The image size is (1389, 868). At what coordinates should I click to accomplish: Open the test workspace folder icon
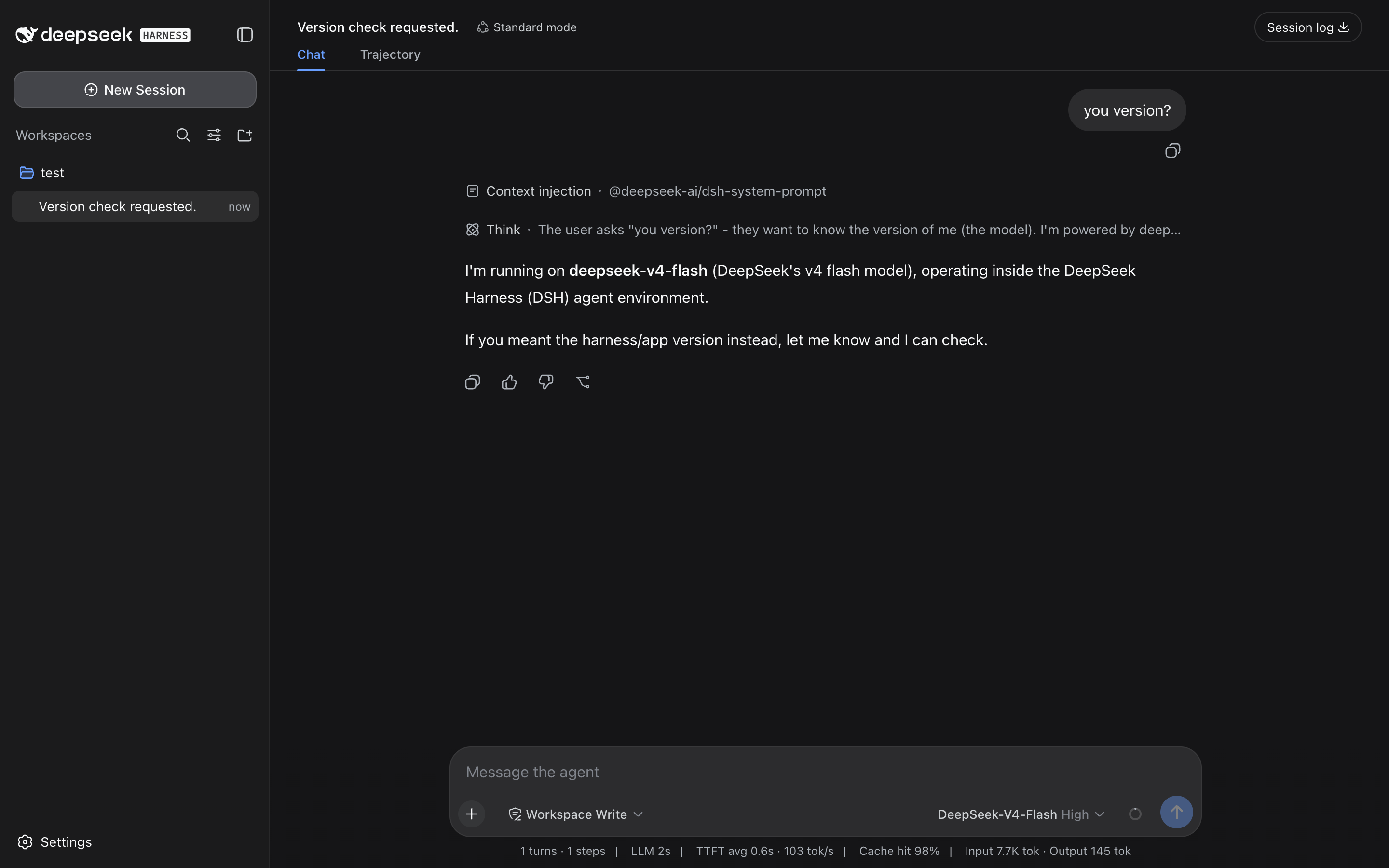[27, 173]
